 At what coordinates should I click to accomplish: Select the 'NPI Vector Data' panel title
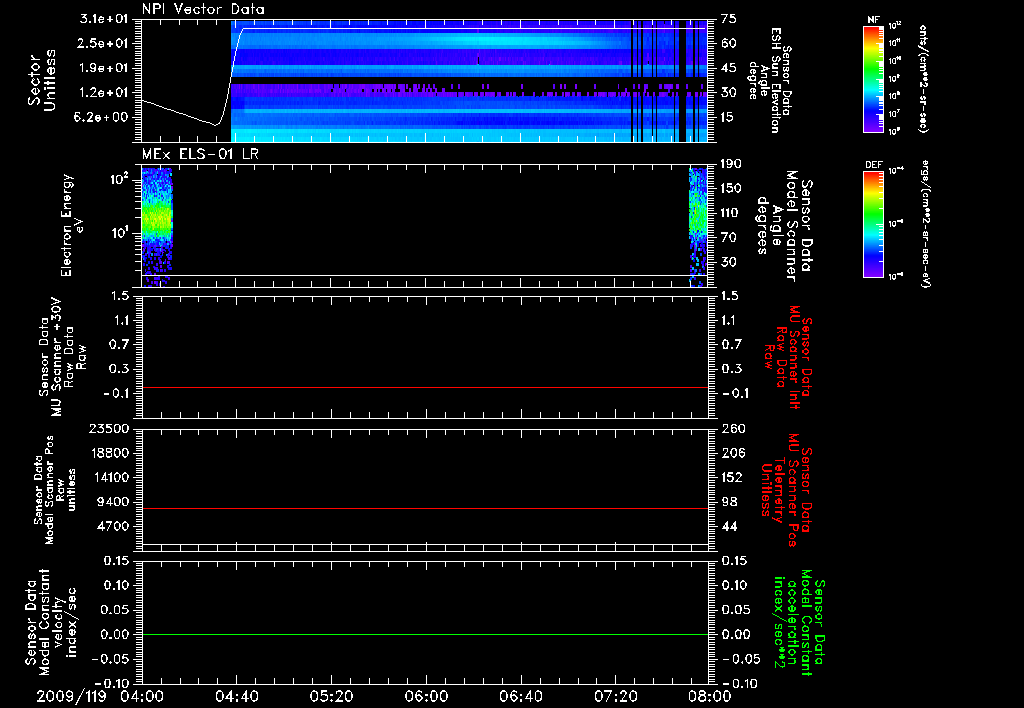(203, 9)
